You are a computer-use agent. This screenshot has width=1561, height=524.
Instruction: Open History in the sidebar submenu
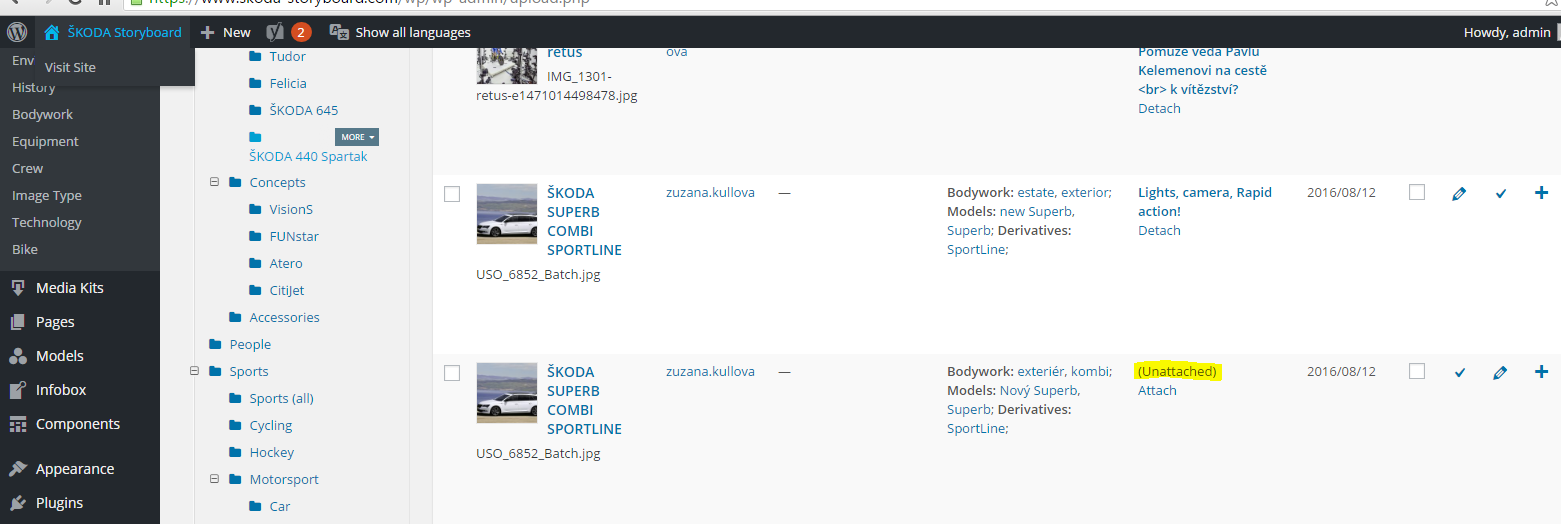coord(34,87)
